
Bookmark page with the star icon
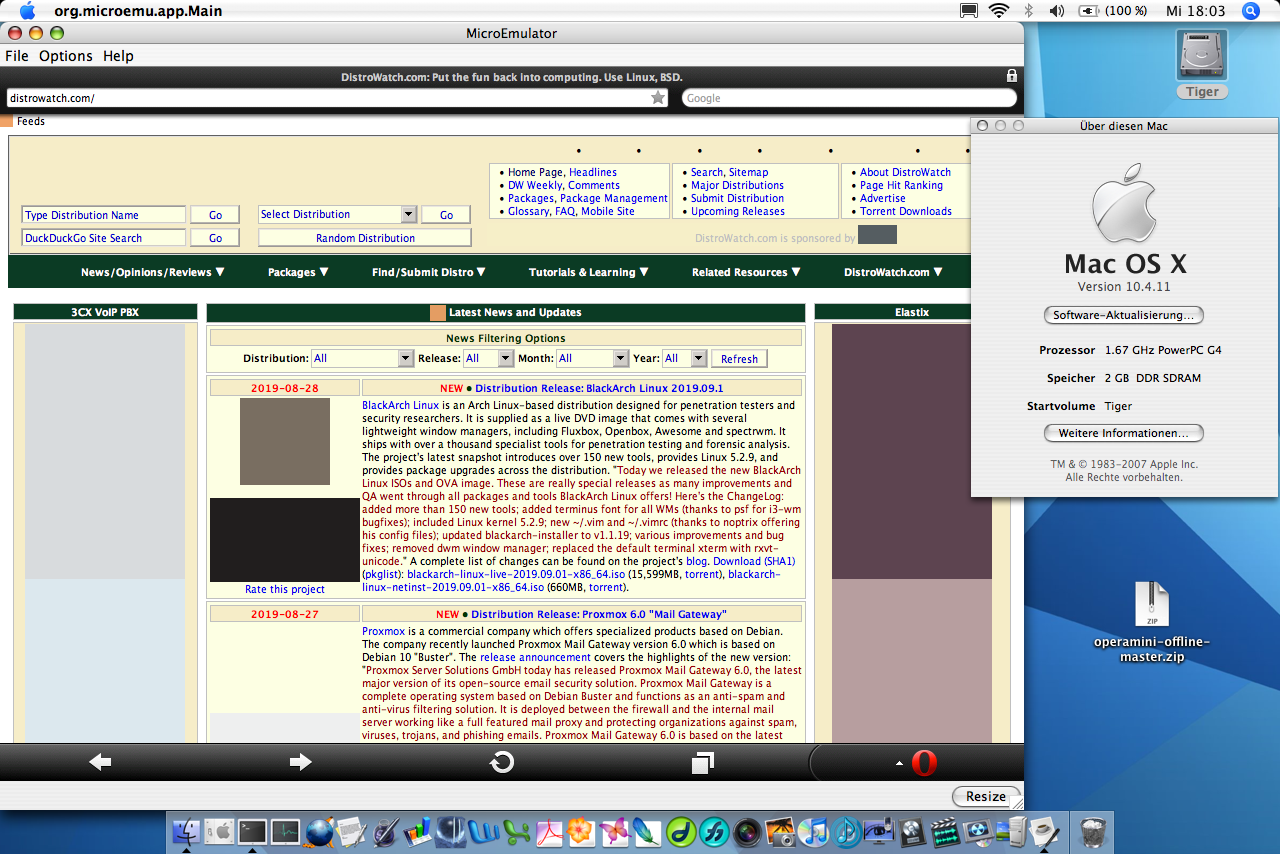coord(658,98)
